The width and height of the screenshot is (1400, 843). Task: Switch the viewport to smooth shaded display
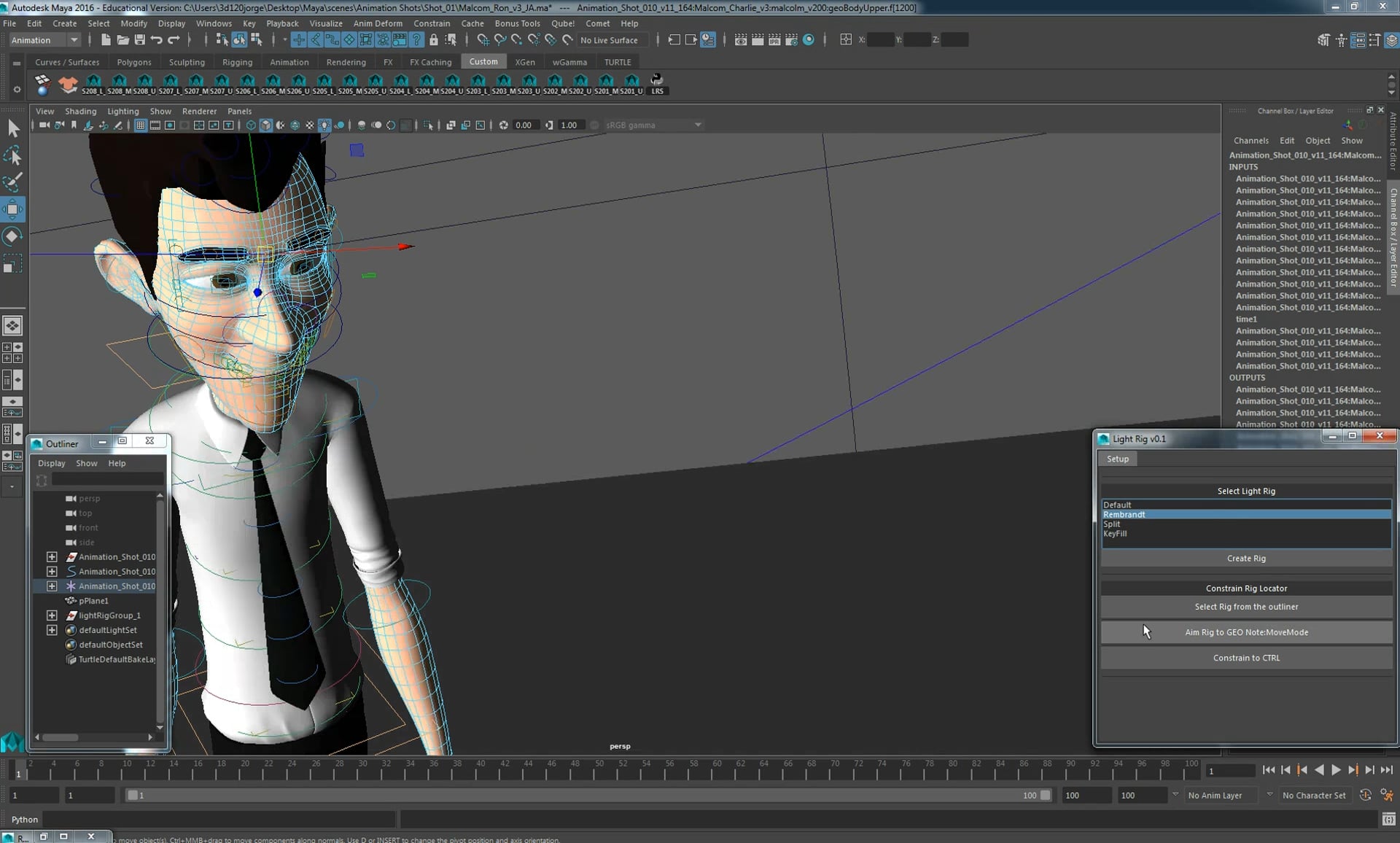(x=266, y=125)
